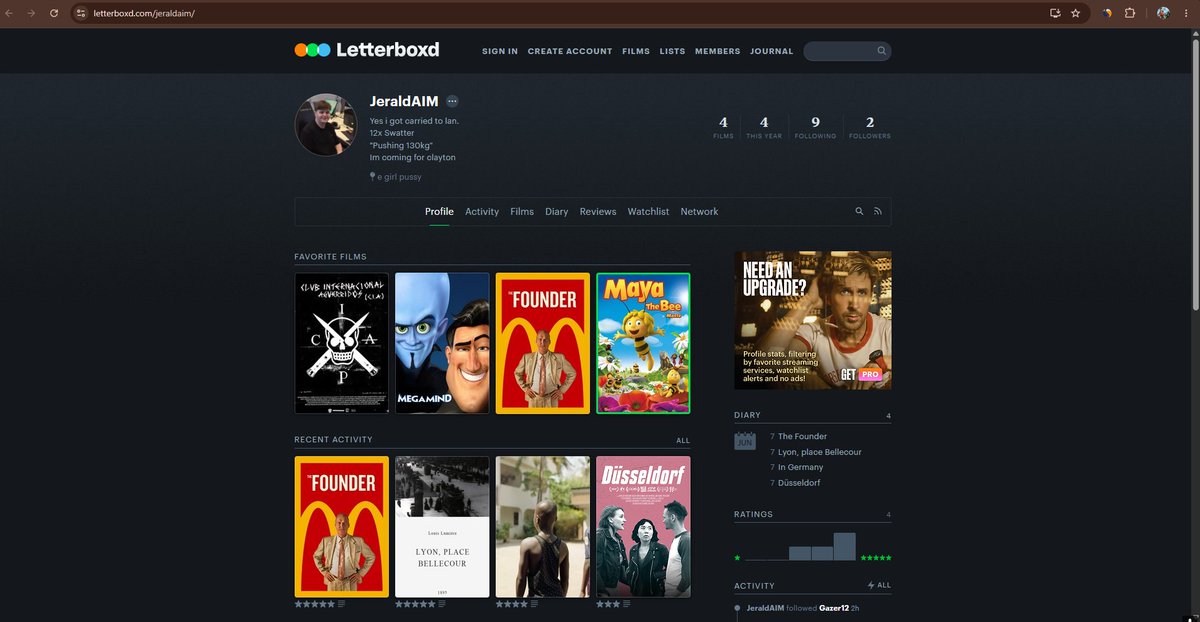Open the RSS feed icon
Screen dimensions: 1200x622
[878, 212]
